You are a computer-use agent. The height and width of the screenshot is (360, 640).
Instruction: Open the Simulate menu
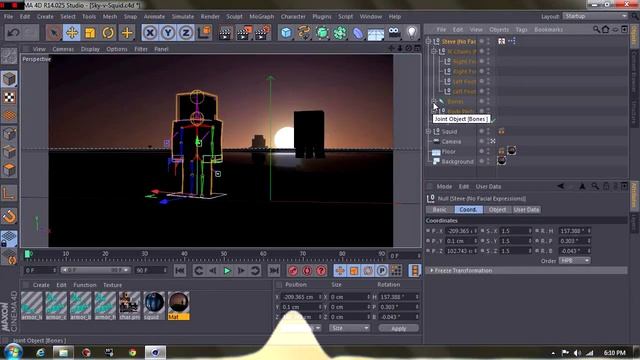pos(182,17)
